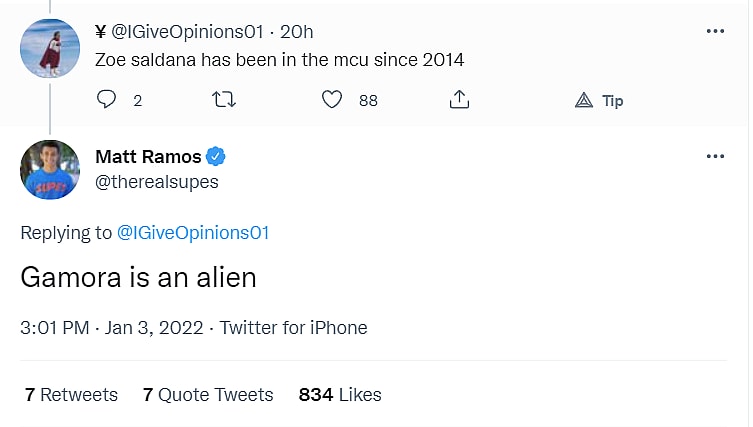Retweet the Zoe Saldana tweet
Image resolution: width=753 pixels, height=427 pixels.
tap(226, 99)
